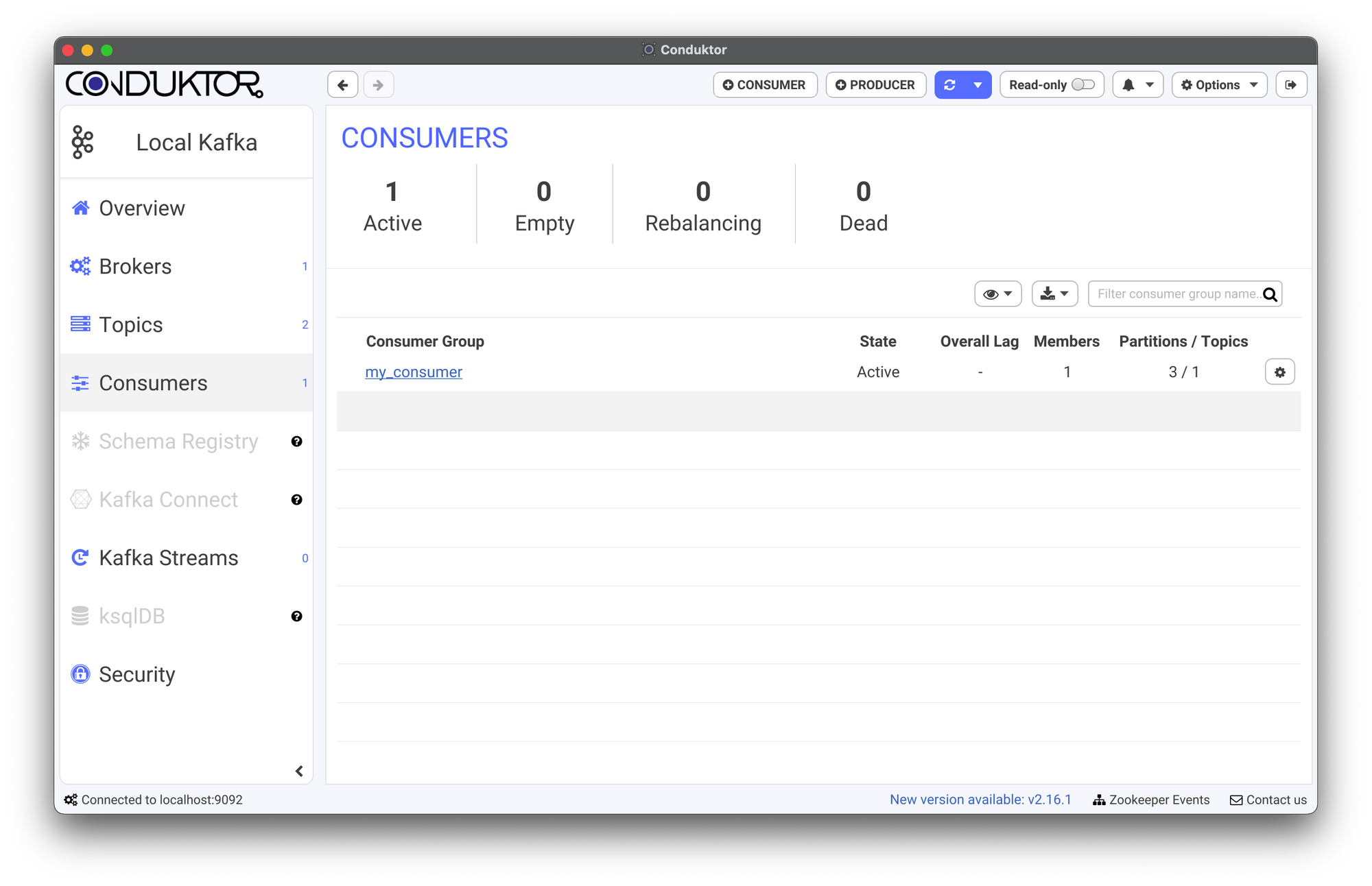Open the eye column visibility dropdown
Image resolution: width=1372 pixels, height=886 pixels.
click(x=997, y=294)
